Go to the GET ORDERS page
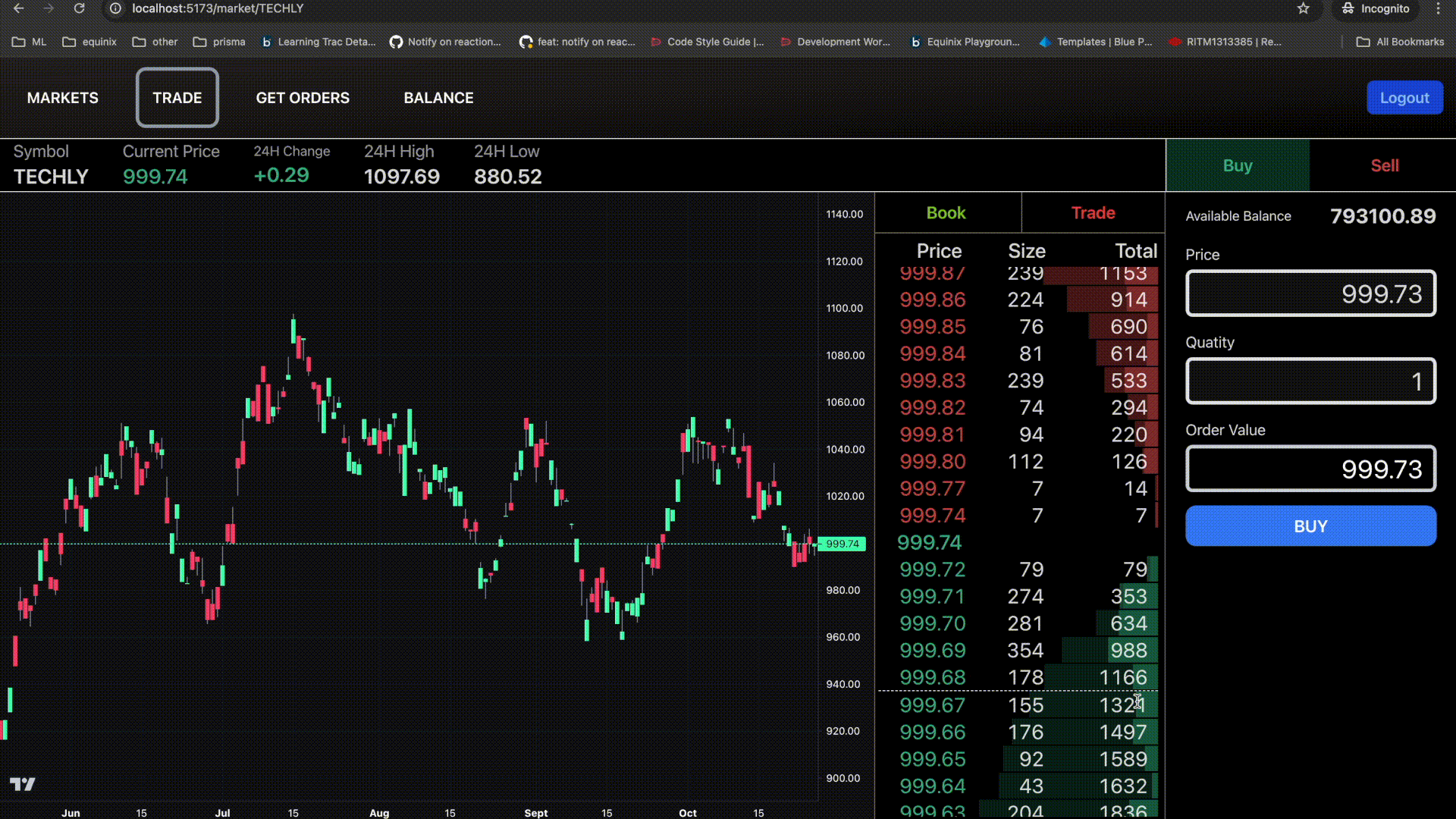The height and width of the screenshot is (819, 1456). [303, 98]
